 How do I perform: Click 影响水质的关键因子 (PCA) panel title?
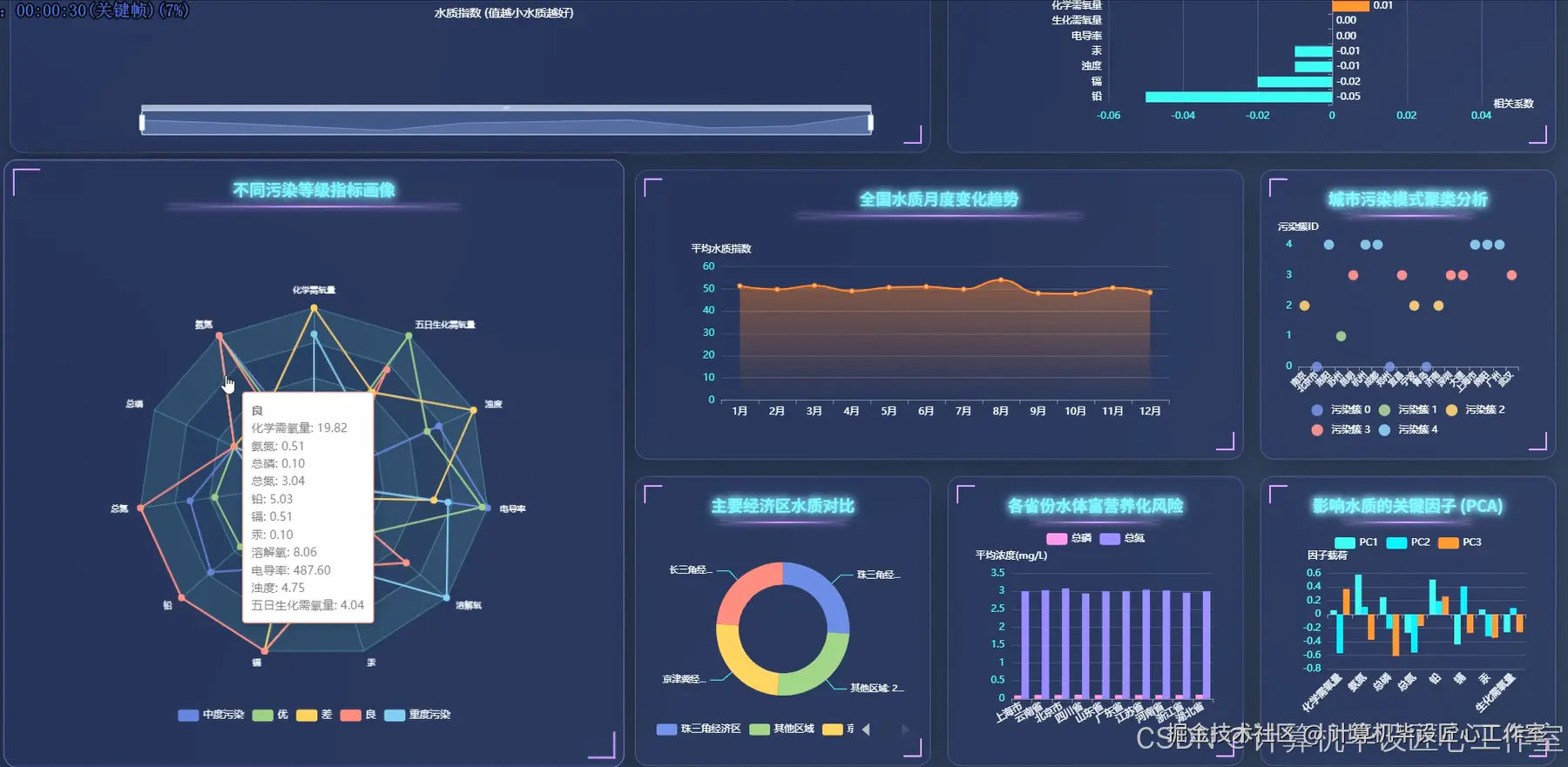point(1408,506)
